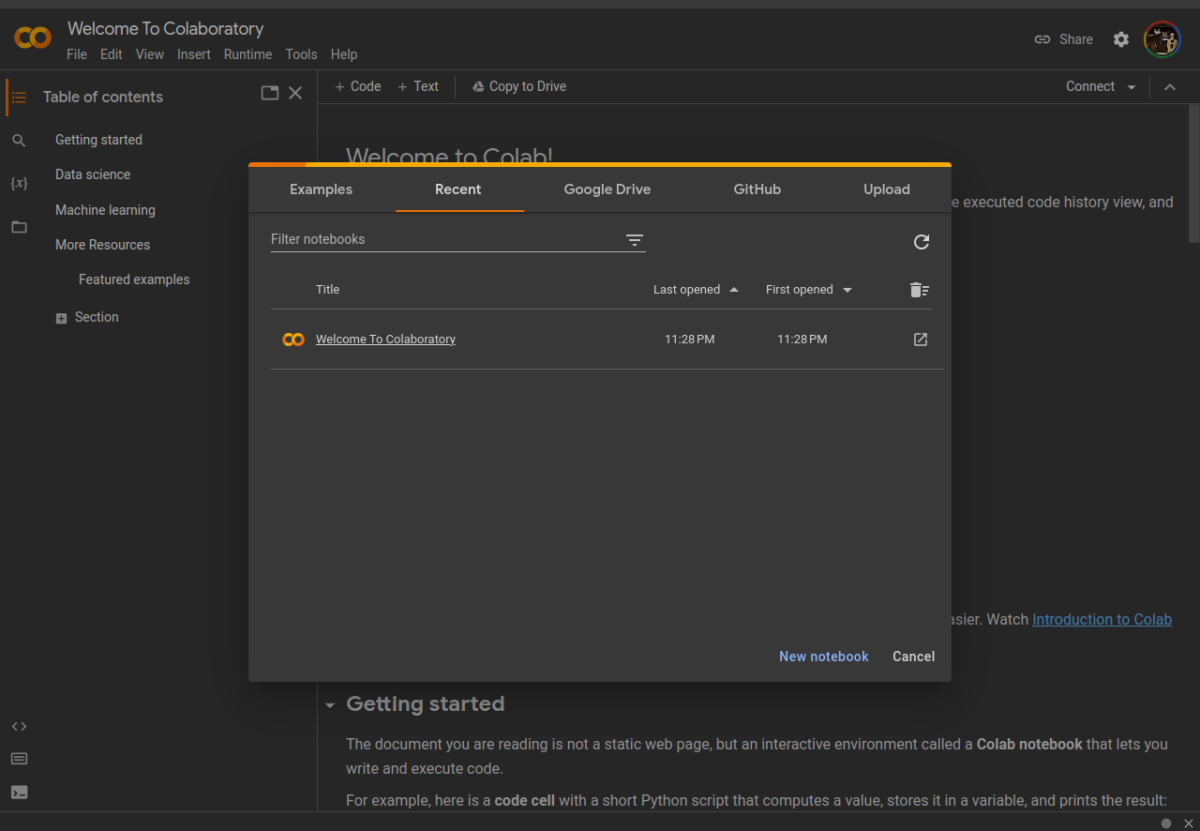The image size is (1200, 831).
Task: Open the Files panel in the sidebar
Action: coord(19,227)
